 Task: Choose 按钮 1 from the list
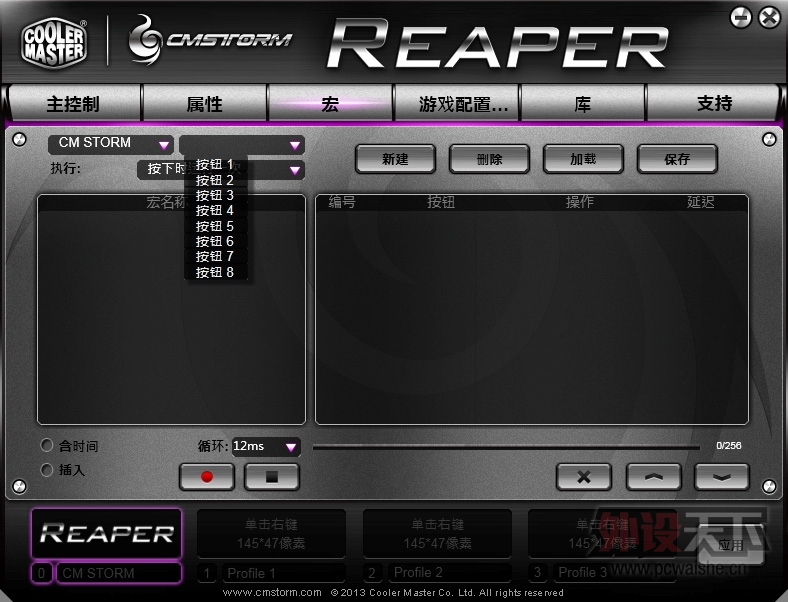[x=216, y=164]
